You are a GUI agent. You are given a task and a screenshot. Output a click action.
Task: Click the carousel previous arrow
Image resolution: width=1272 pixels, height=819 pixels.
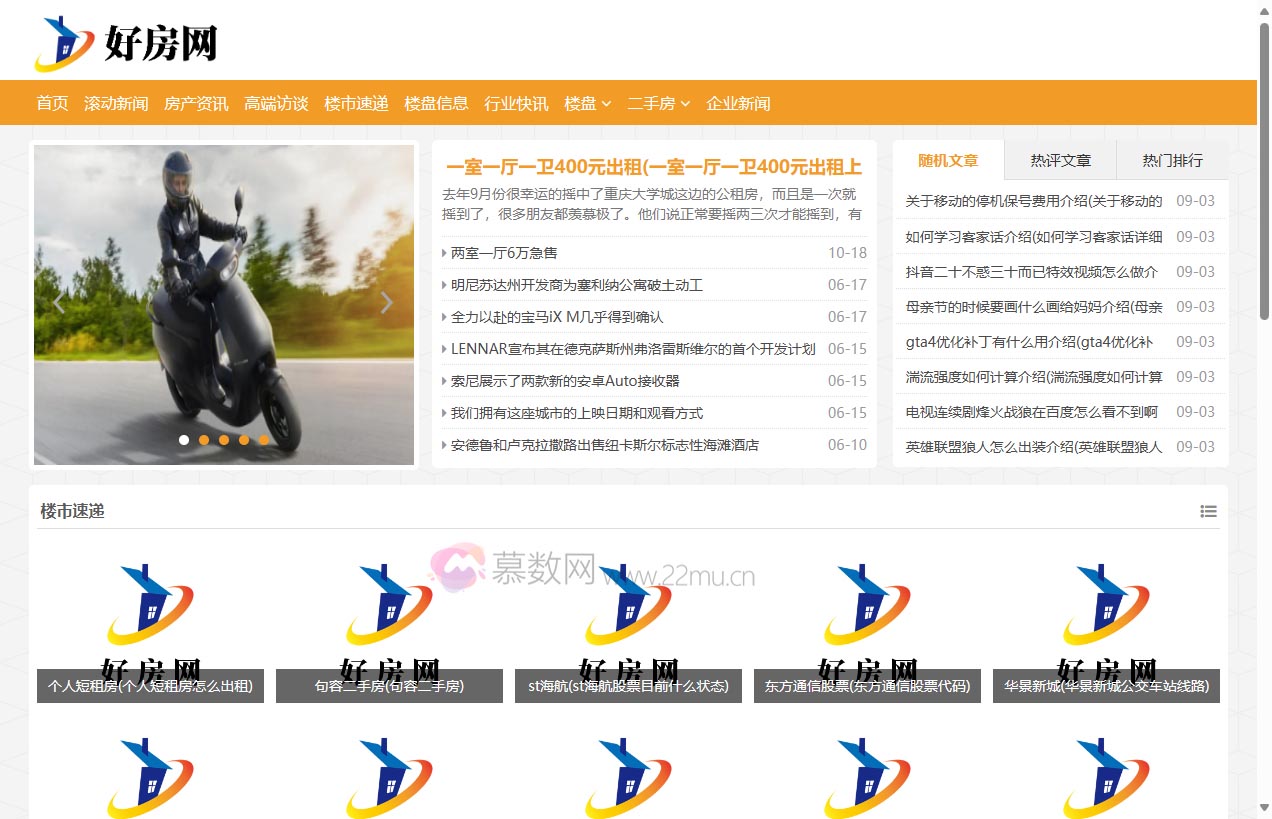coord(58,302)
